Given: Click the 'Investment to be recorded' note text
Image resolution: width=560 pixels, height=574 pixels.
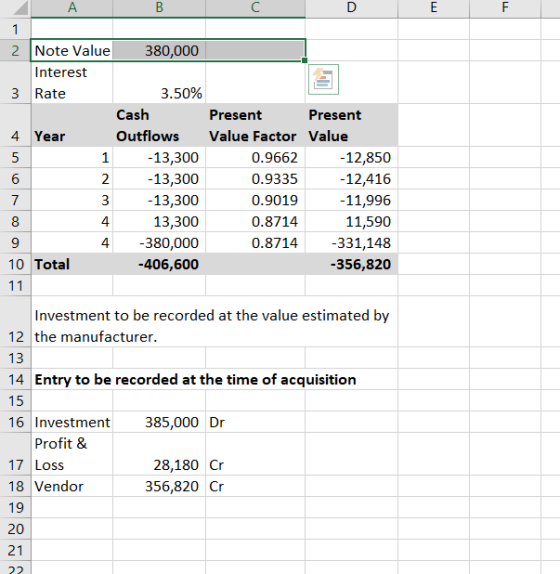Looking at the screenshot, I should (x=212, y=326).
